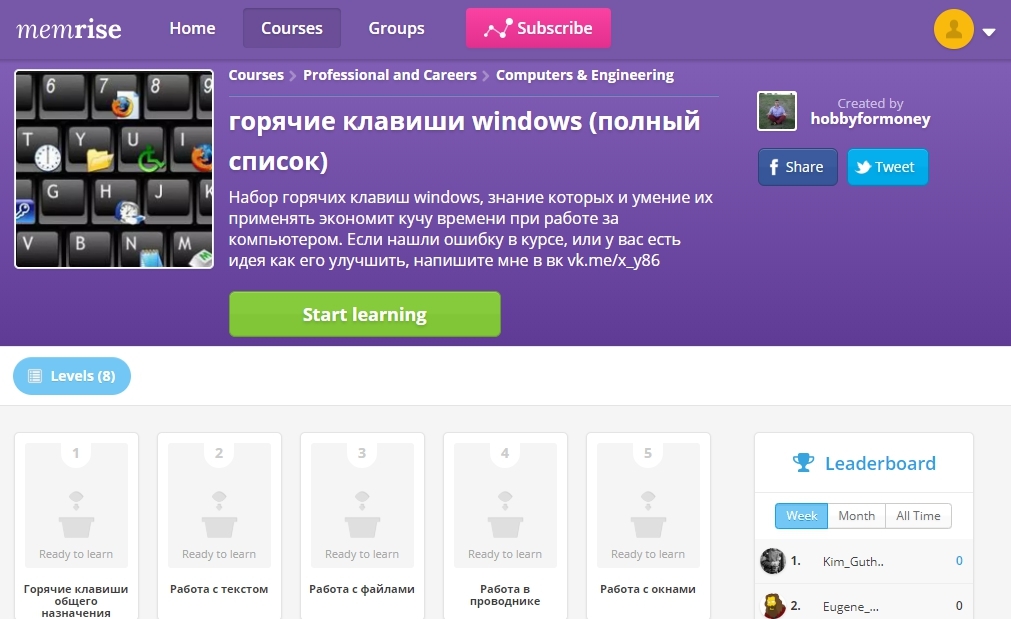The image size is (1011, 619).
Task: Switch leaderboard to Week
Action: pyautogui.click(x=801, y=516)
